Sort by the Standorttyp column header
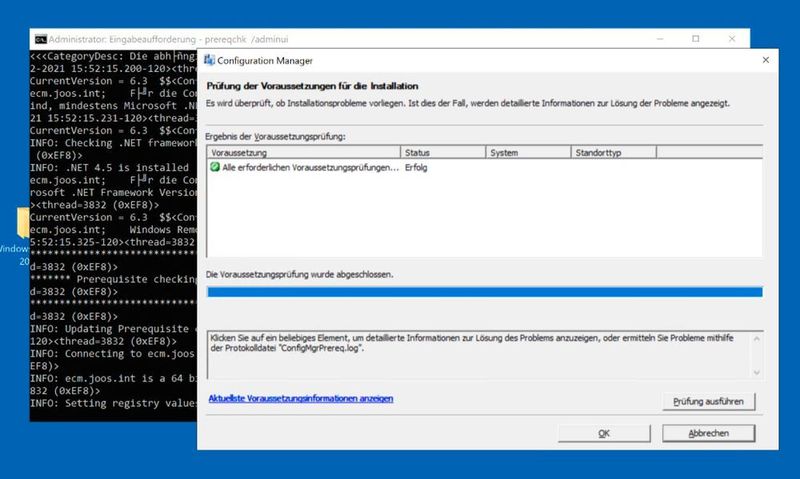800x479 pixels. coord(613,152)
